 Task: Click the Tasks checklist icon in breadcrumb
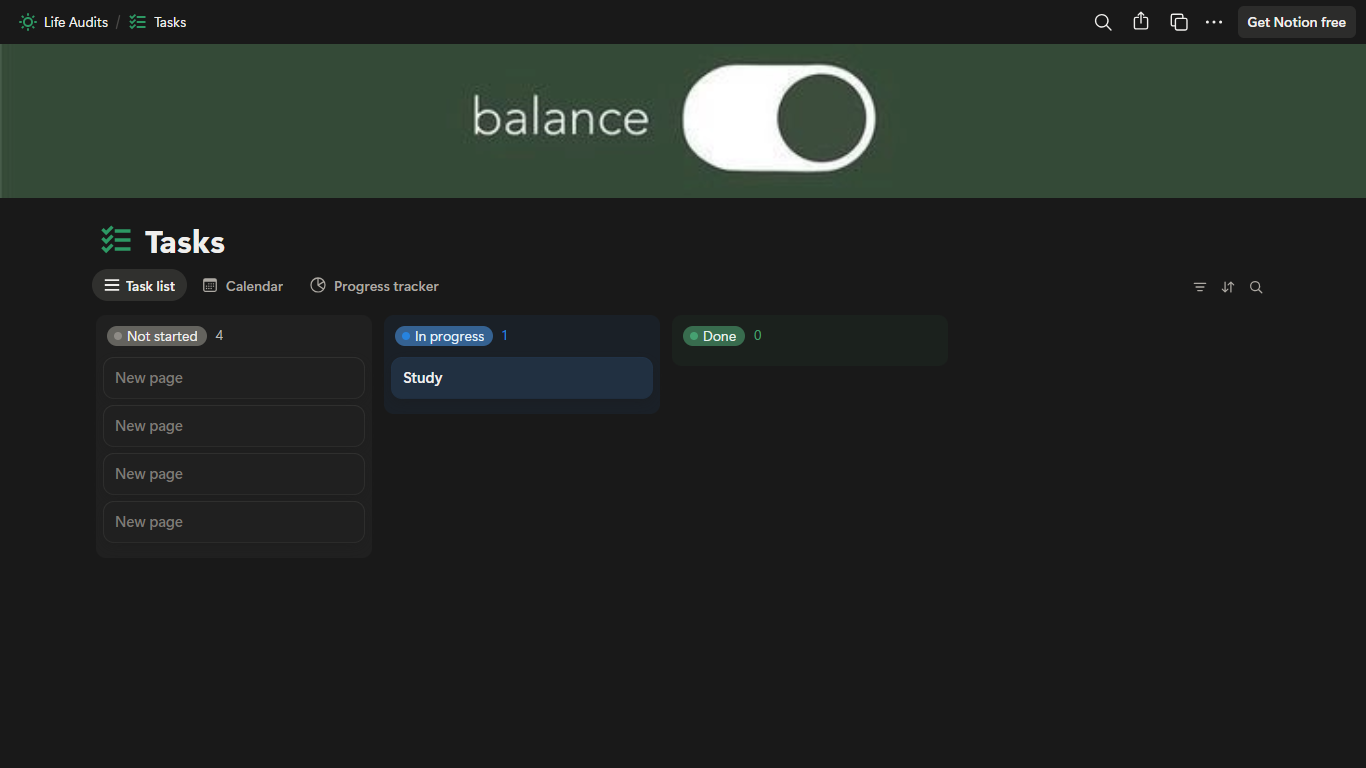tap(138, 22)
